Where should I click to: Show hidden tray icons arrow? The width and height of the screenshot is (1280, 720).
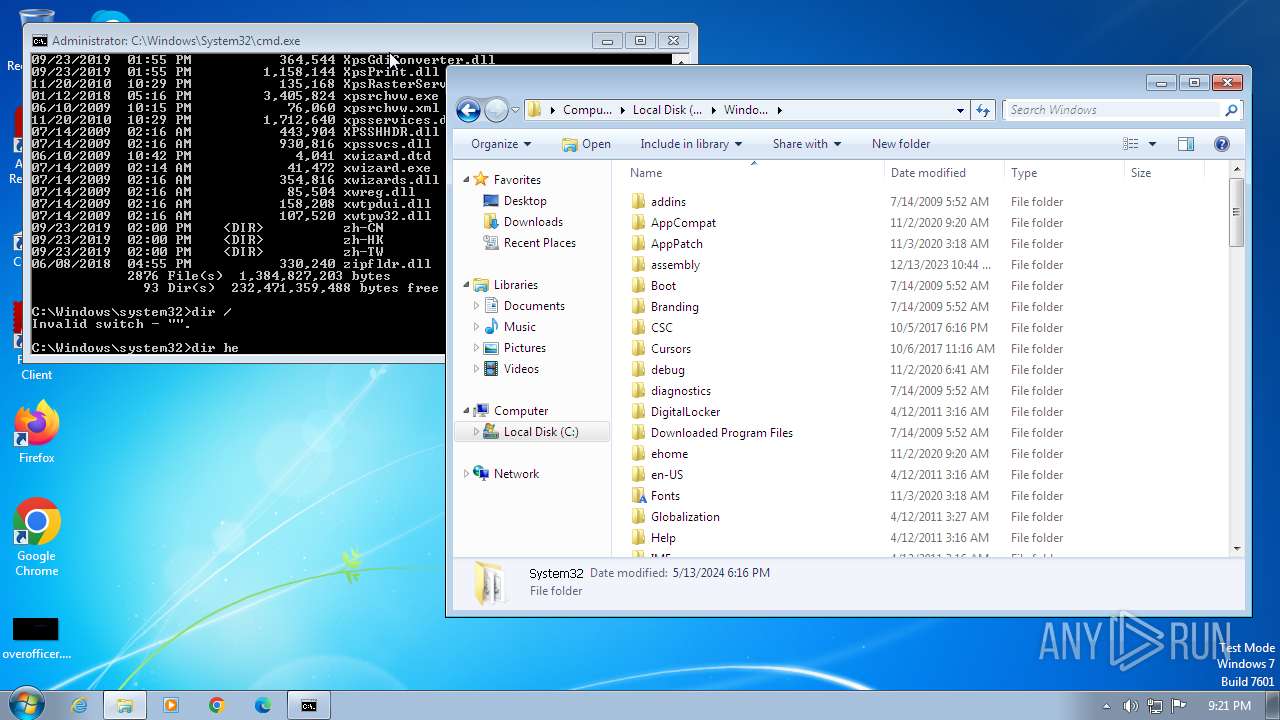[x=1106, y=706]
